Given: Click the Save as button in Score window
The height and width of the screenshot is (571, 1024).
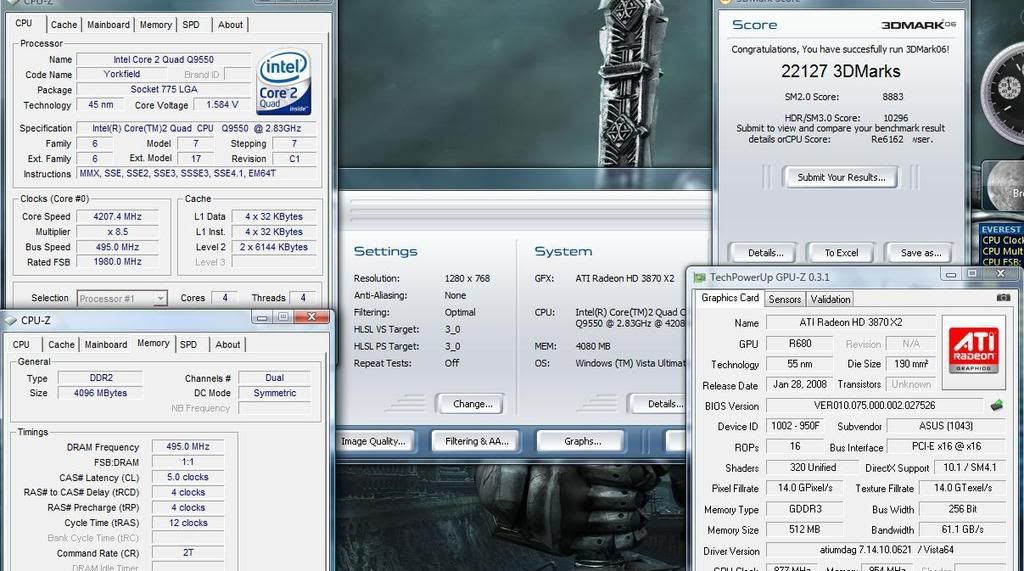Looking at the screenshot, I should (x=920, y=253).
